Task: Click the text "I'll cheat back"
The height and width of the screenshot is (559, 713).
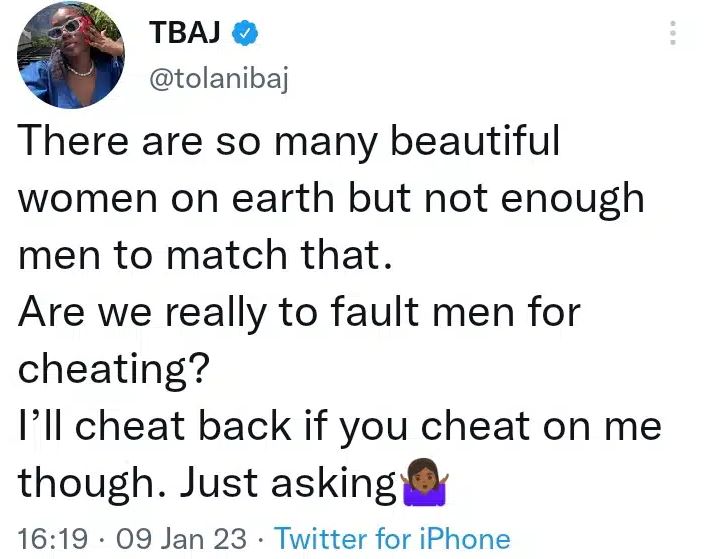Action: (149, 427)
